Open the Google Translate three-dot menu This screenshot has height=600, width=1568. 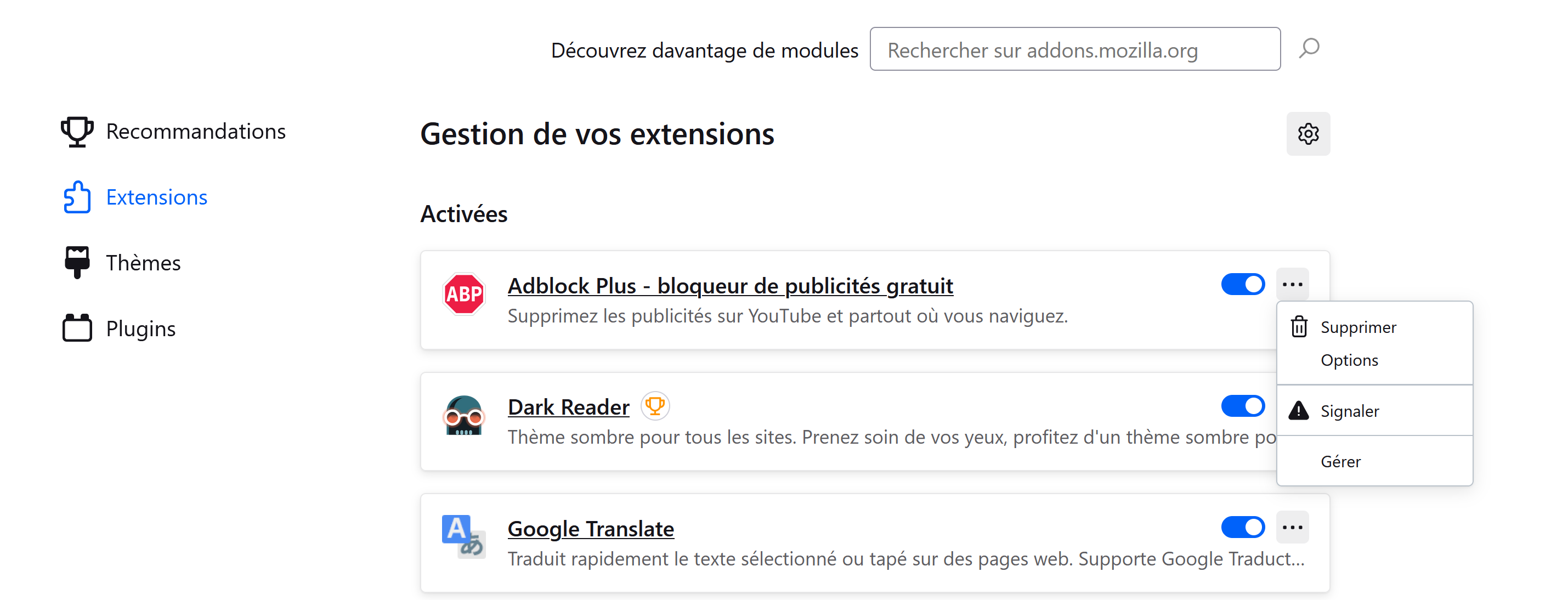1292,527
